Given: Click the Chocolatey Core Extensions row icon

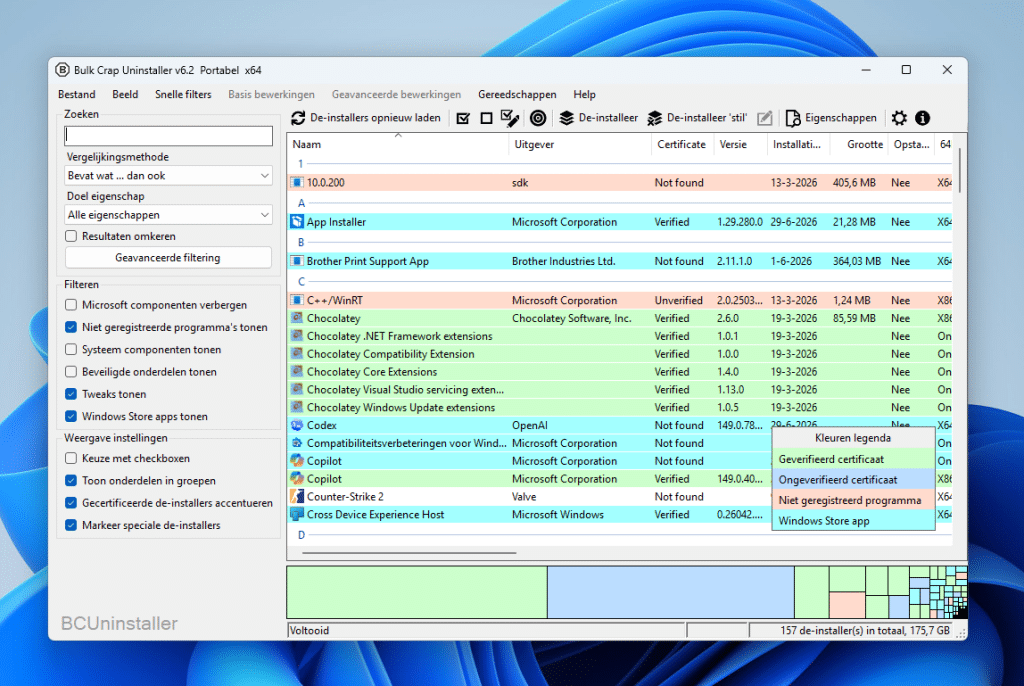Looking at the screenshot, I should coord(296,372).
